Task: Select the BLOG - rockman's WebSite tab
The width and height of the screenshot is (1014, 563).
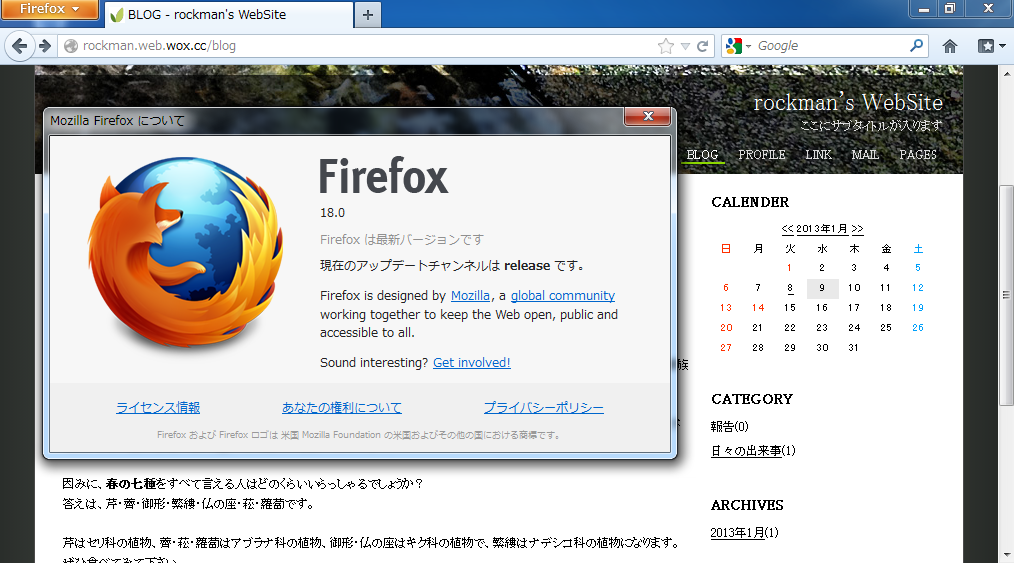Action: tap(228, 15)
